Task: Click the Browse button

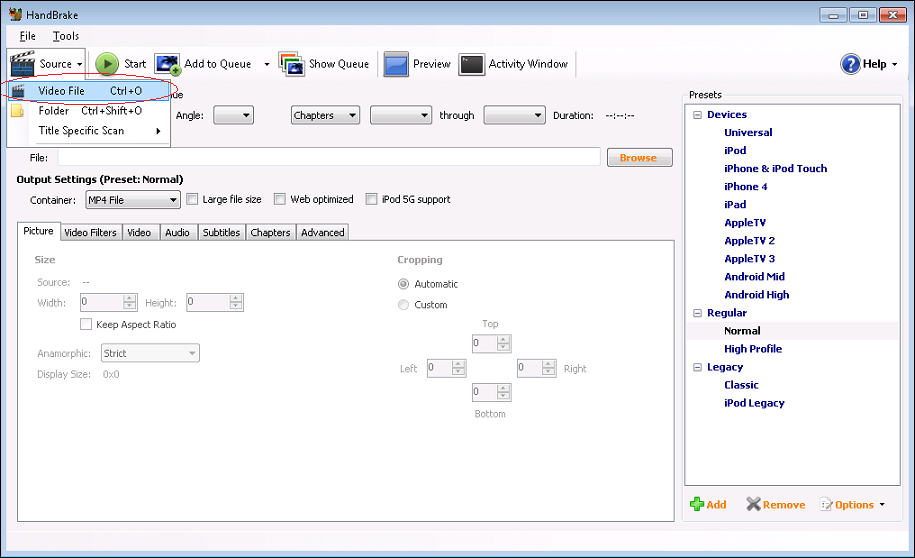Action: coord(639,158)
